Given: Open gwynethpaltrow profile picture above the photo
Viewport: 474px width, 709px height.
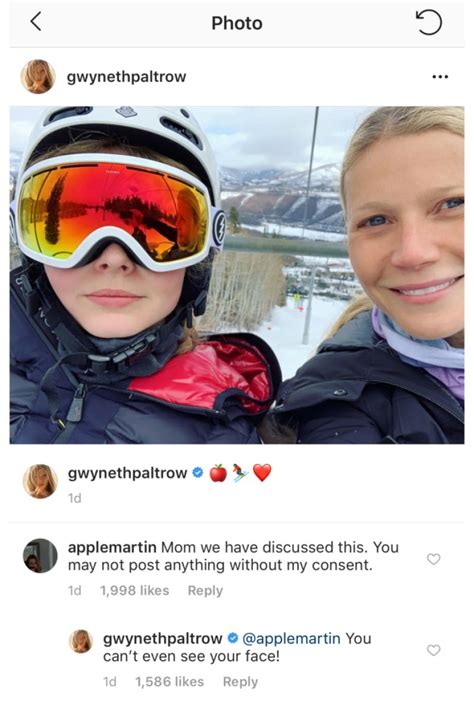Looking at the screenshot, I should tap(38, 76).
